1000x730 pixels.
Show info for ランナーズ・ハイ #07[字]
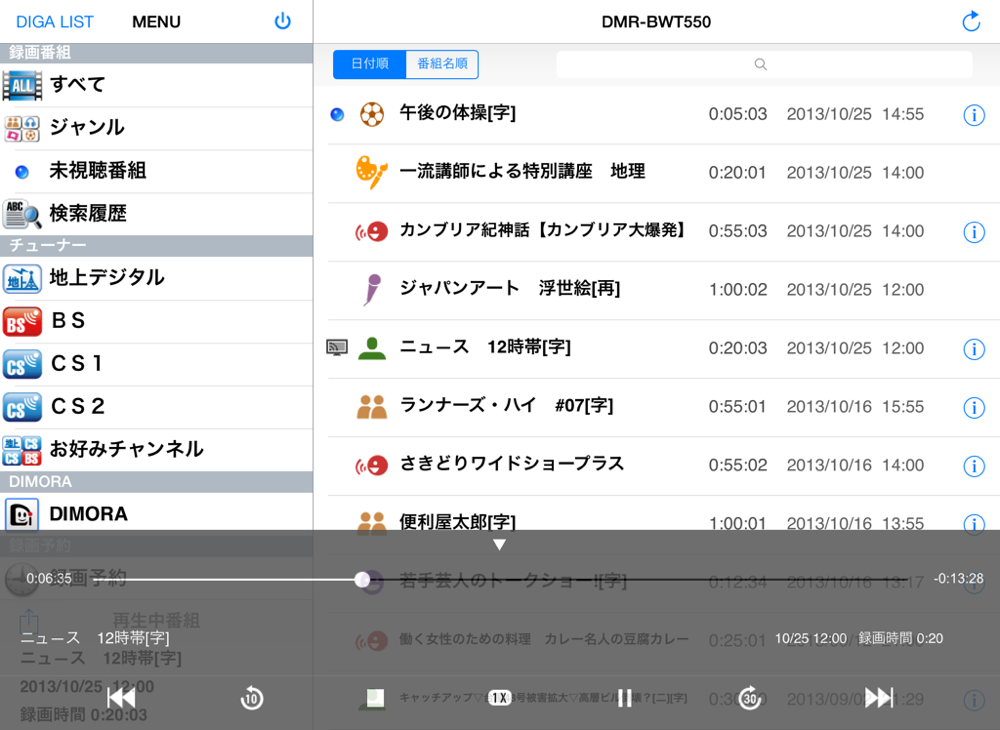coord(973,407)
